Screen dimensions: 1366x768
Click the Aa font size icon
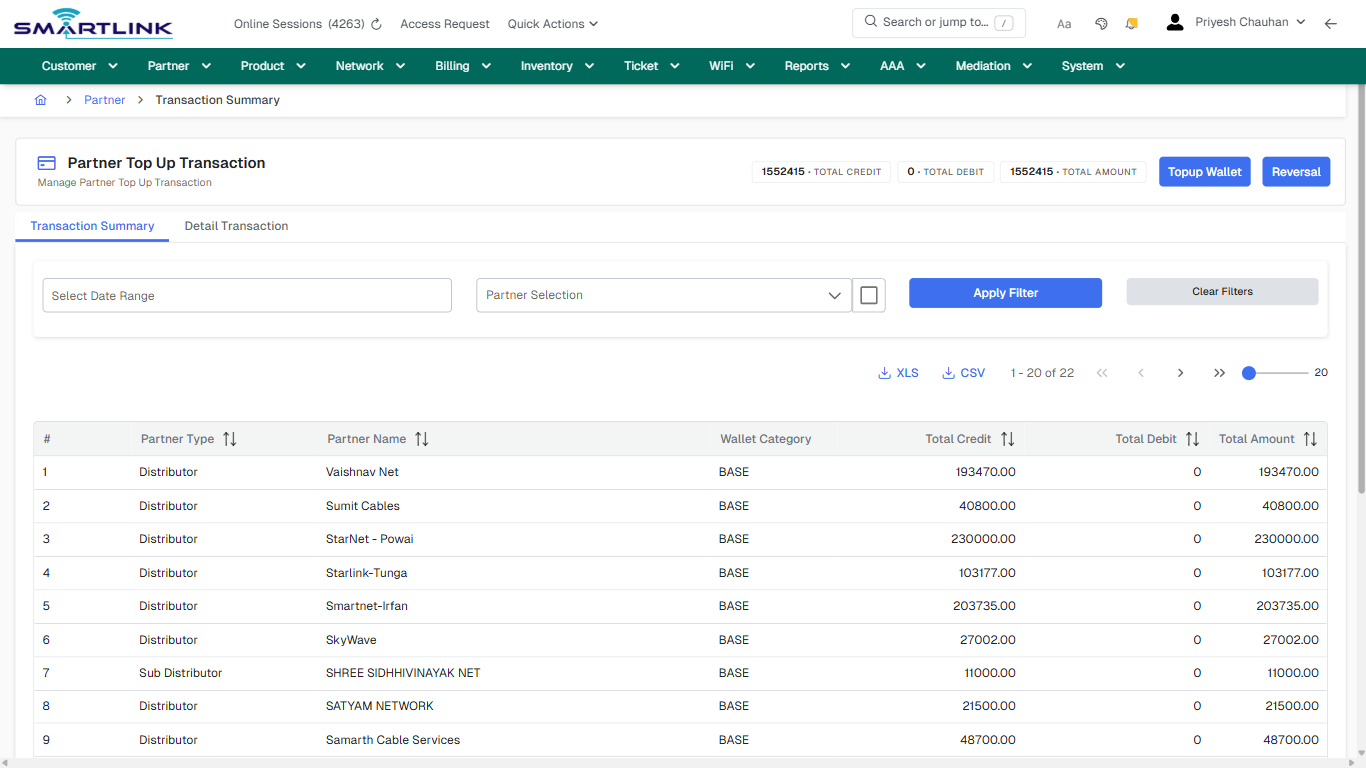(1063, 23)
